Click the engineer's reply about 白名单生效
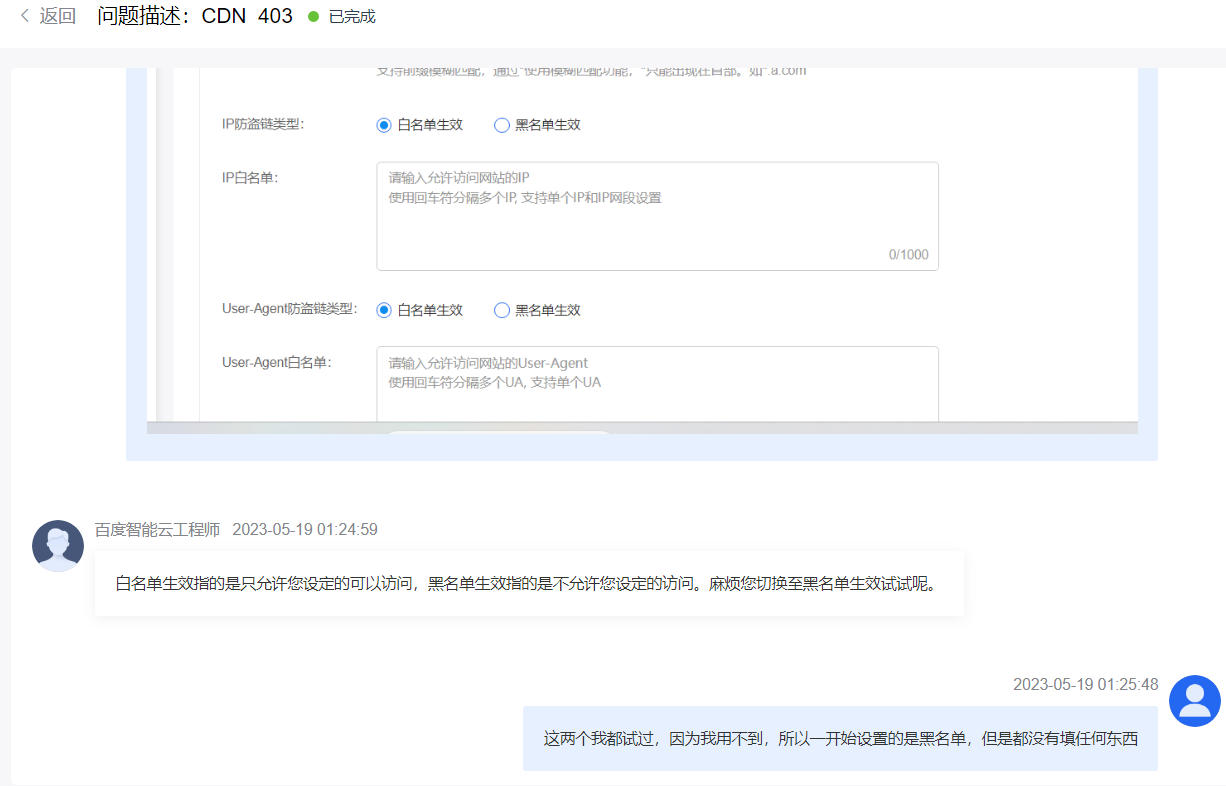Image resolution: width=1226 pixels, height=786 pixels. tap(528, 584)
